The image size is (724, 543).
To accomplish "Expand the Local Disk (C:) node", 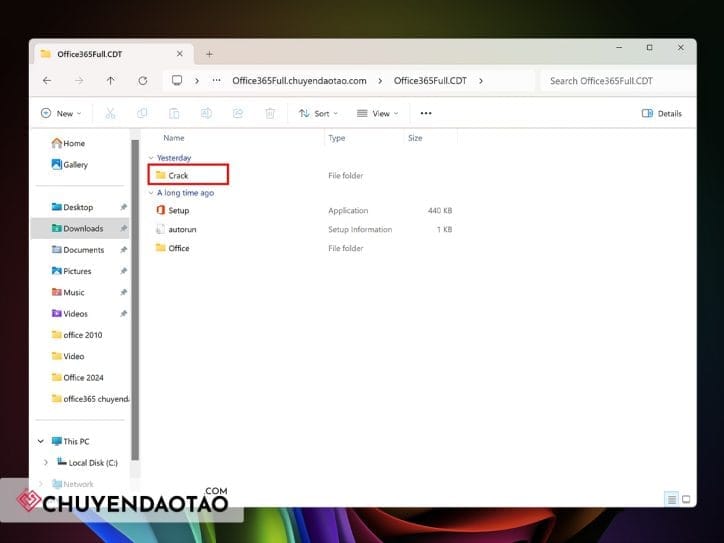I will 45,463.
